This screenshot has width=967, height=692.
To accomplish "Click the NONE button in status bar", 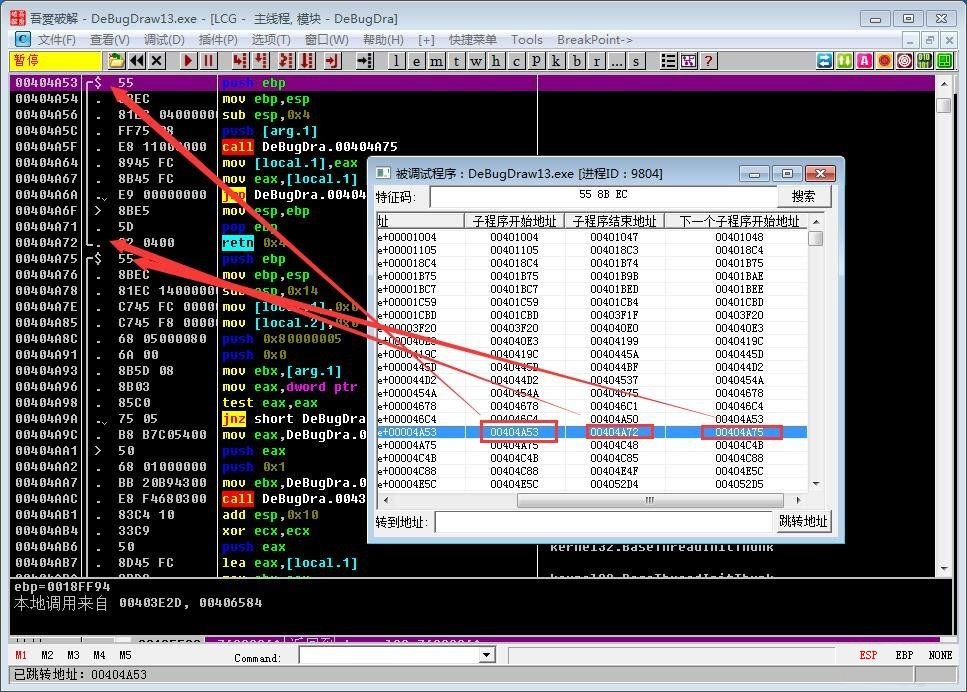I will [x=940, y=655].
